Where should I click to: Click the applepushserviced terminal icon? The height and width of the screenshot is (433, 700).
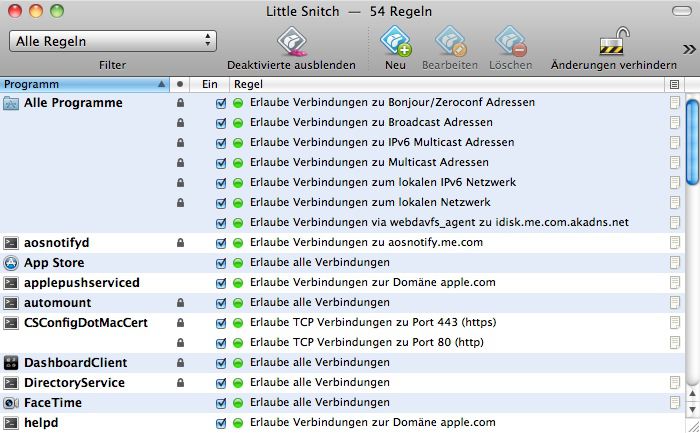coord(11,283)
